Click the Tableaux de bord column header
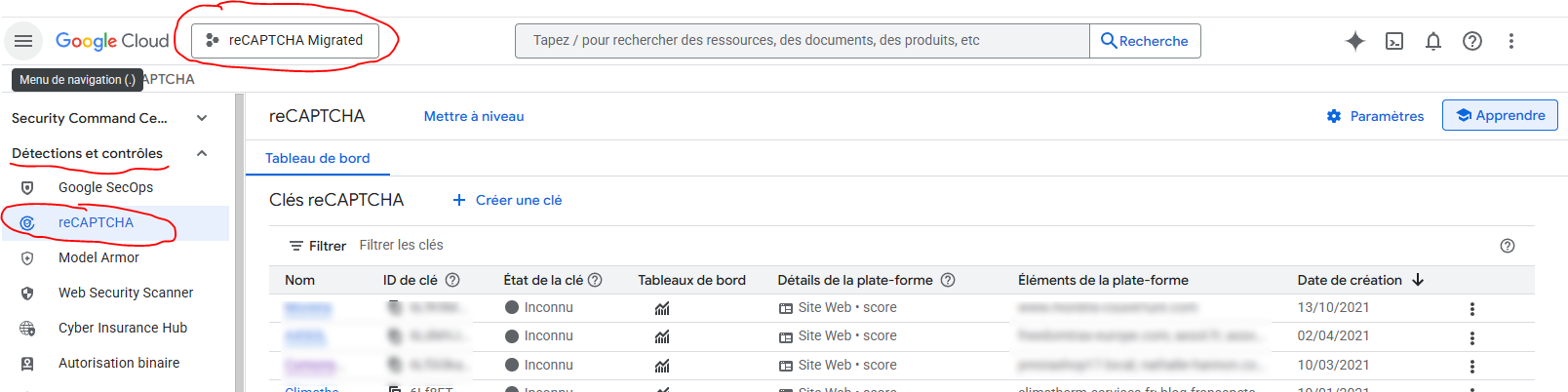The height and width of the screenshot is (392, 1568). 691,280
